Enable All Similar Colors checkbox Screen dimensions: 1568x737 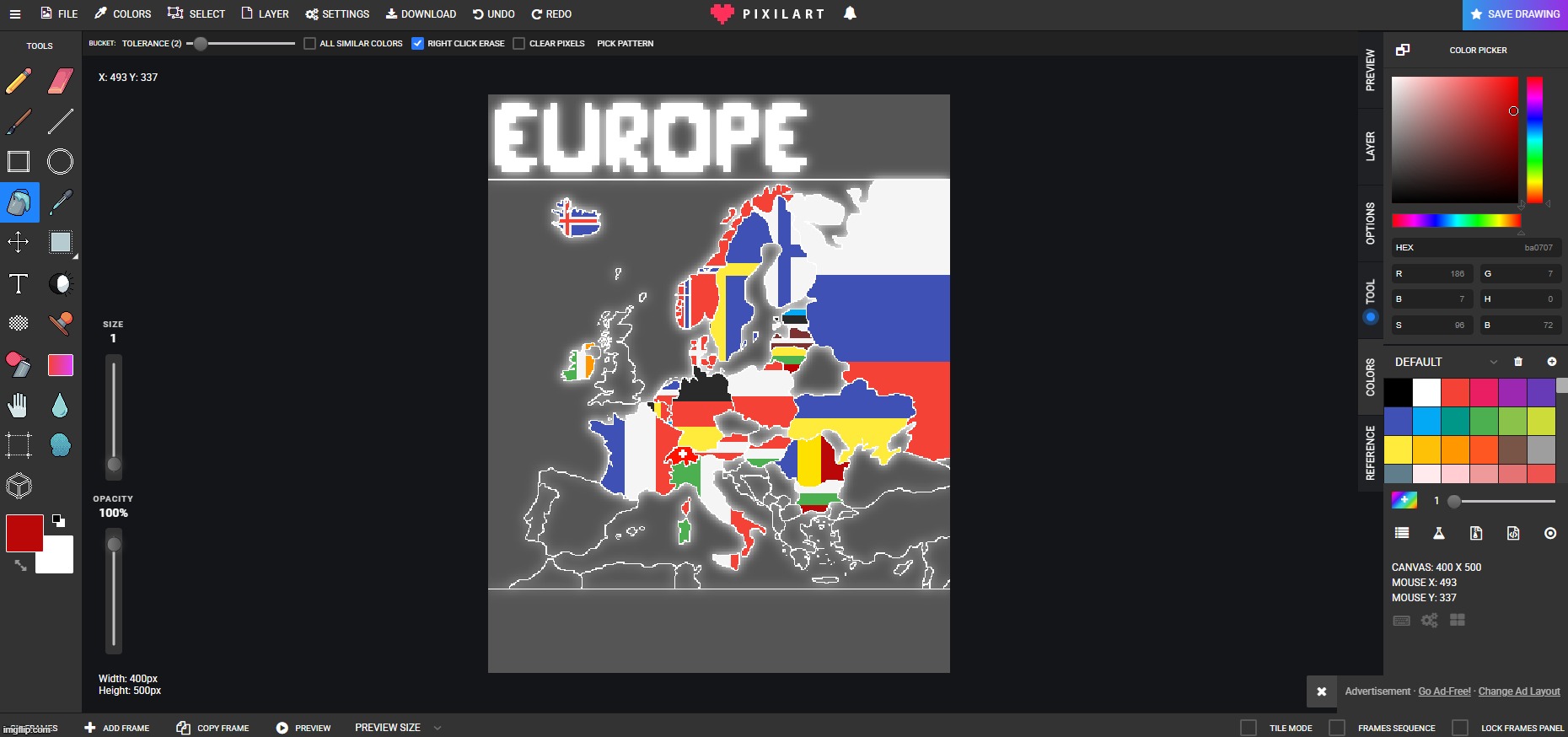pyautogui.click(x=309, y=44)
